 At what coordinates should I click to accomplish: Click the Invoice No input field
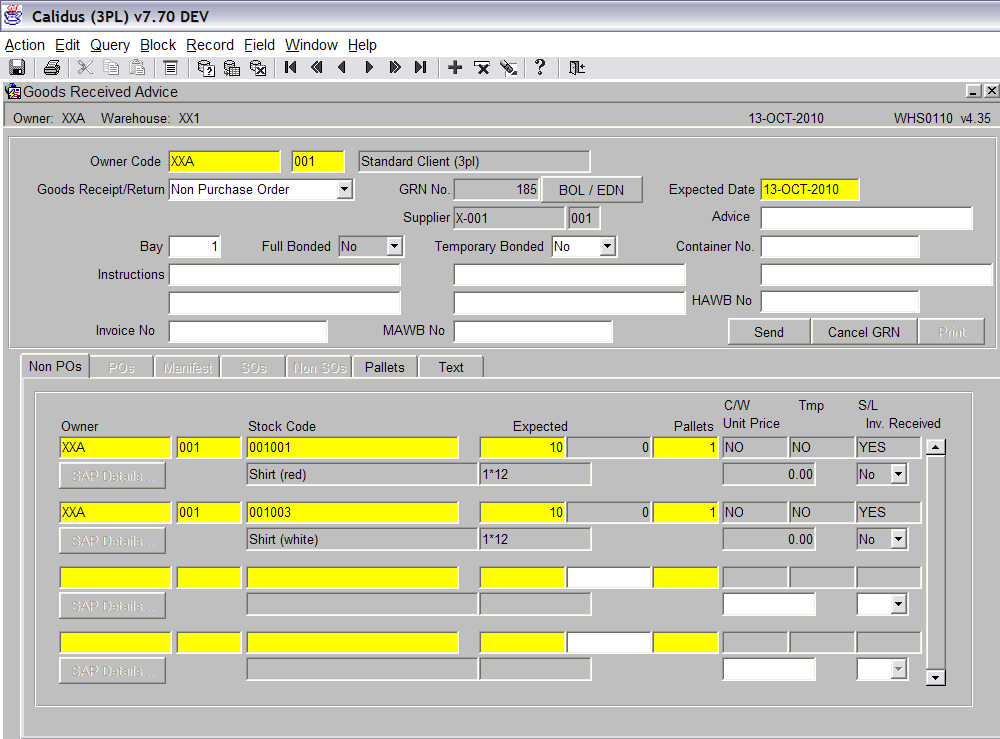tap(248, 332)
